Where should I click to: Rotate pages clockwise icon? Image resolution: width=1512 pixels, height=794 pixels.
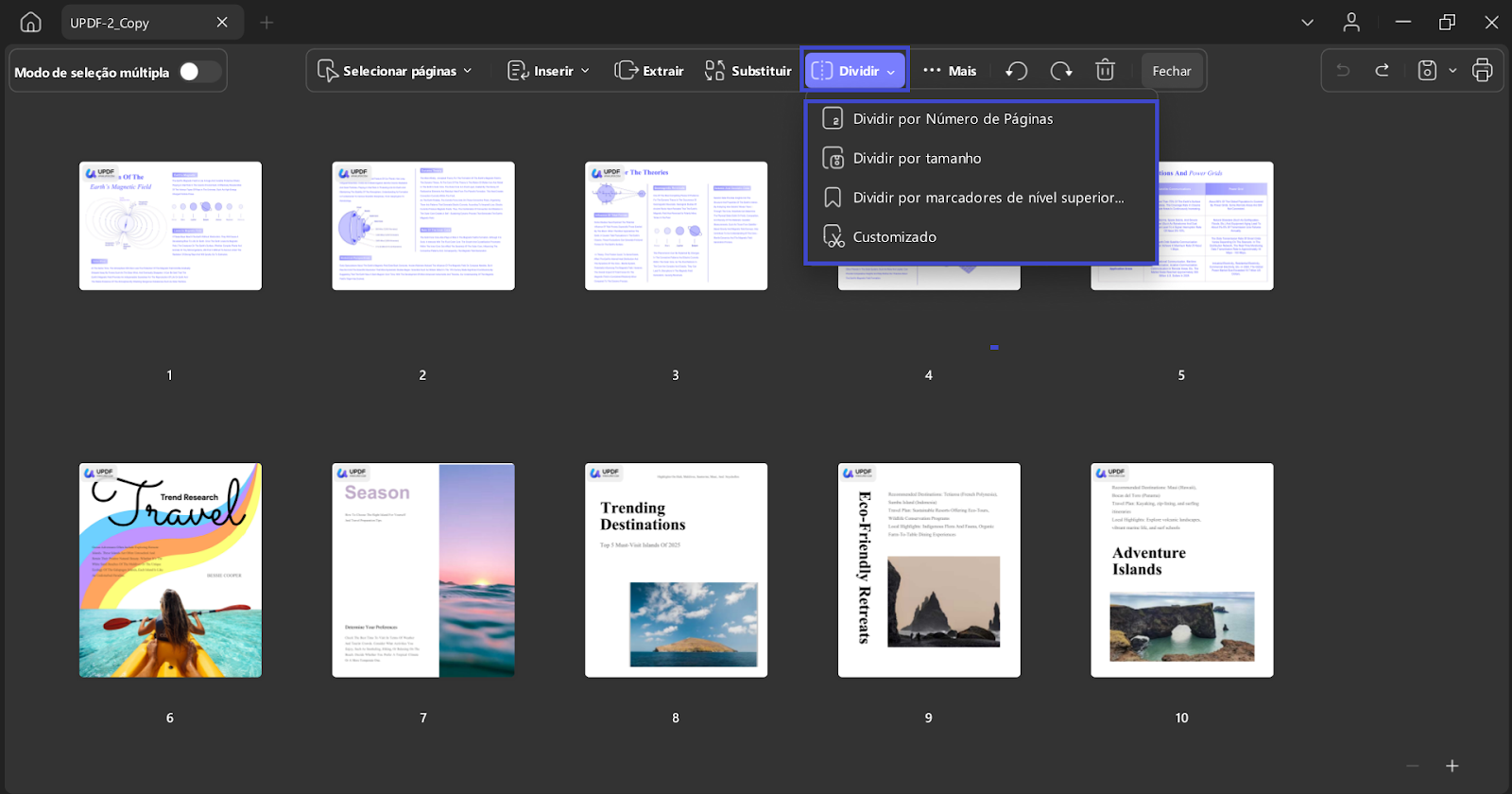(1061, 71)
